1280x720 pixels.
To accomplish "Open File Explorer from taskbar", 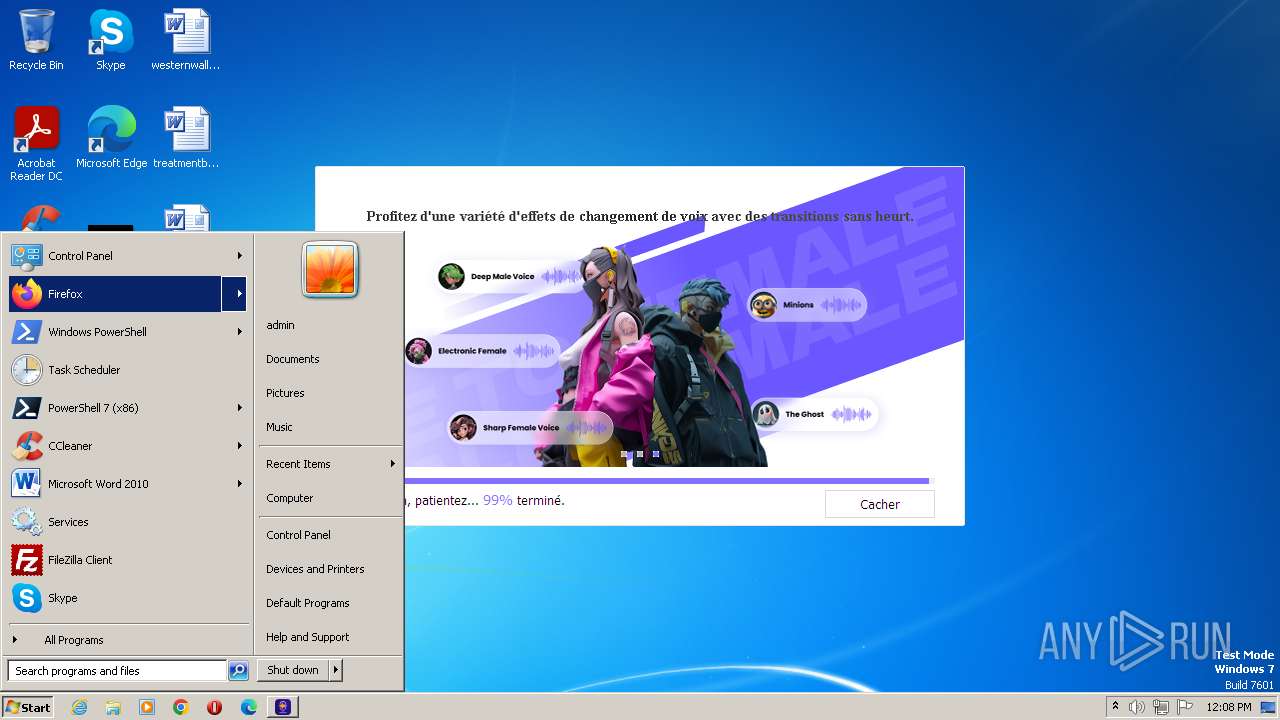I will point(113,707).
